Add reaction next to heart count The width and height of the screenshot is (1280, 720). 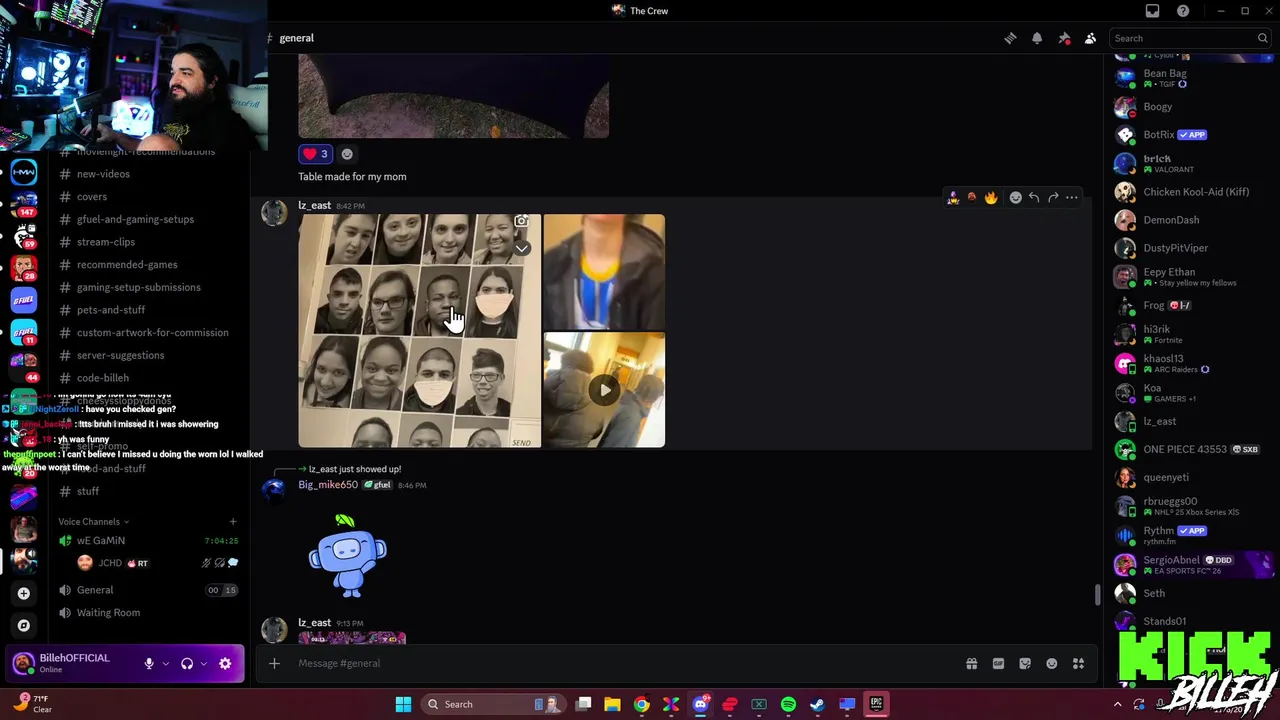347,154
